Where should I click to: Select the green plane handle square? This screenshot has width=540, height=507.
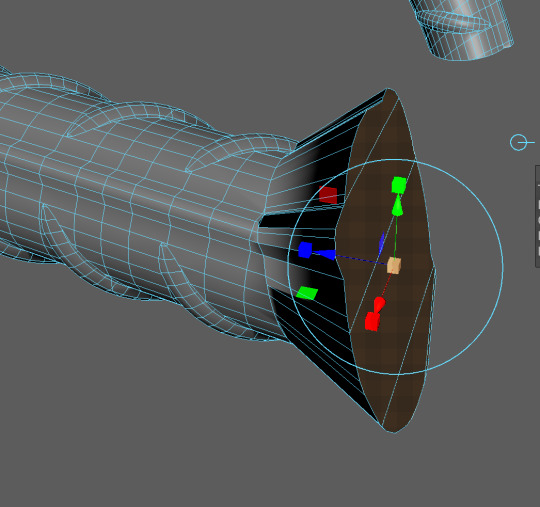tap(307, 293)
